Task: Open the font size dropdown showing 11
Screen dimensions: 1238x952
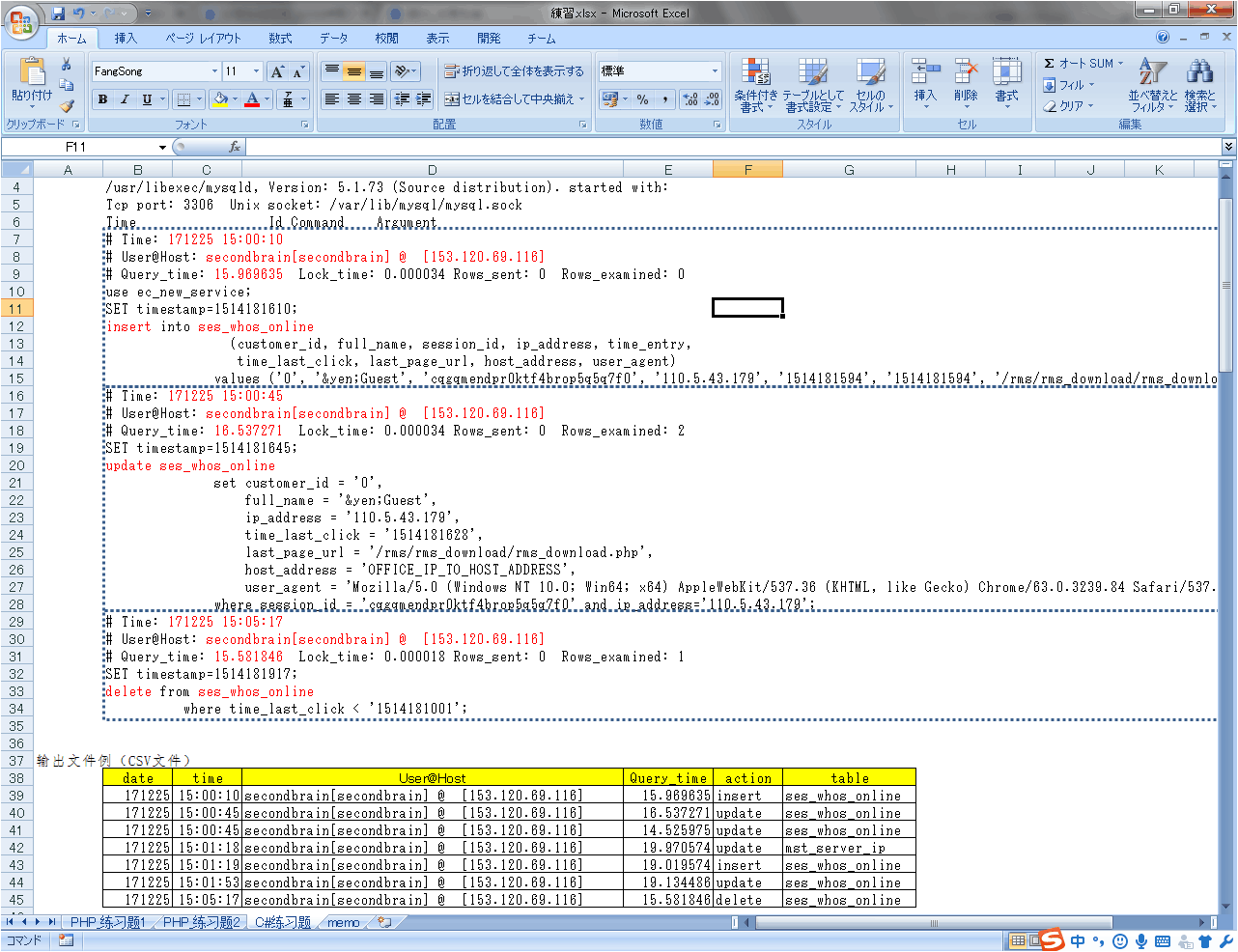Action: click(256, 71)
